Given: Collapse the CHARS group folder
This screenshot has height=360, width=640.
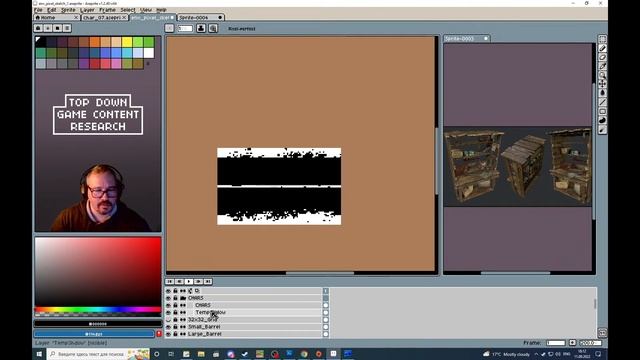Looking at the screenshot, I should tap(183, 298).
